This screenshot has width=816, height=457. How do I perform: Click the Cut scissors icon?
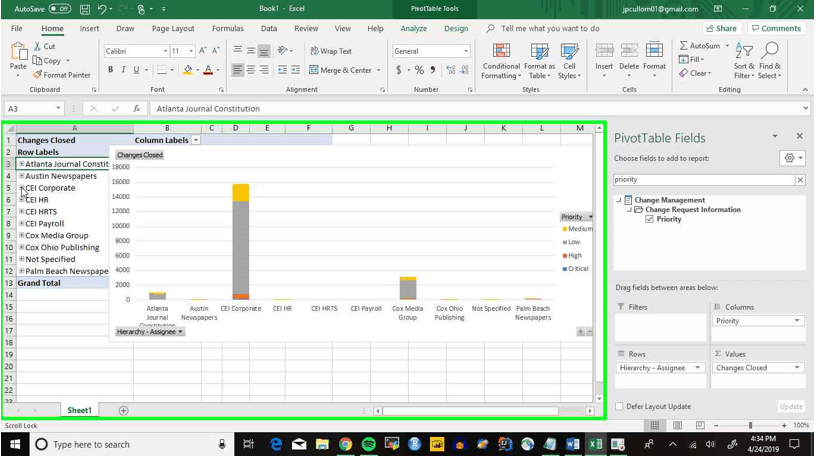tap(37, 46)
